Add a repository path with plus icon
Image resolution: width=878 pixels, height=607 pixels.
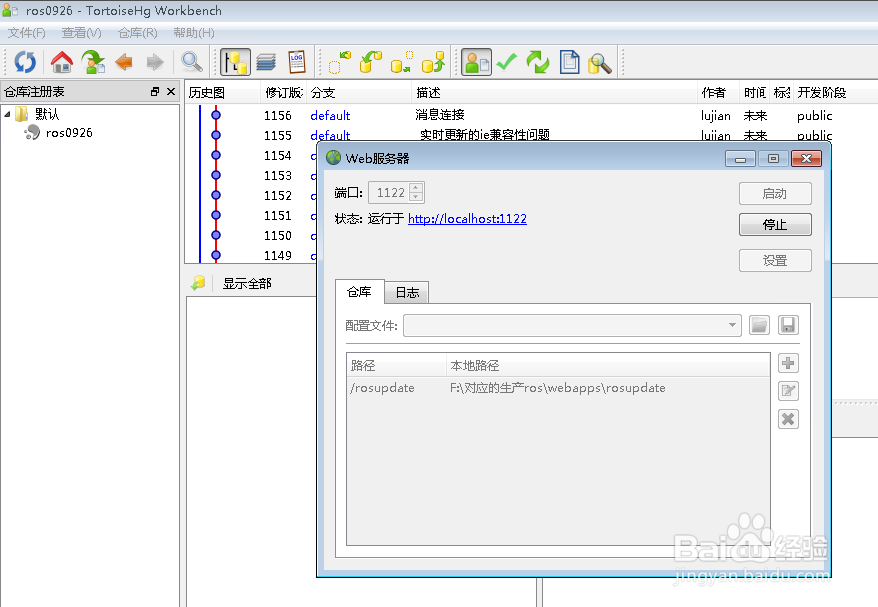click(x=788, y=363)
